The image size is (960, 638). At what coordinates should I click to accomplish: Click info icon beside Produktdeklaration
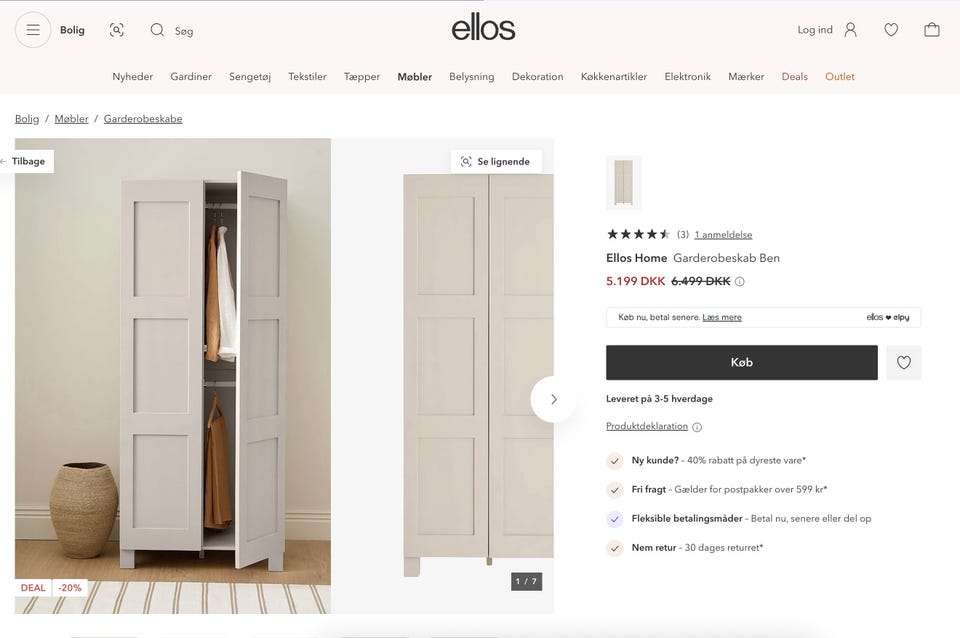point(697,427)
